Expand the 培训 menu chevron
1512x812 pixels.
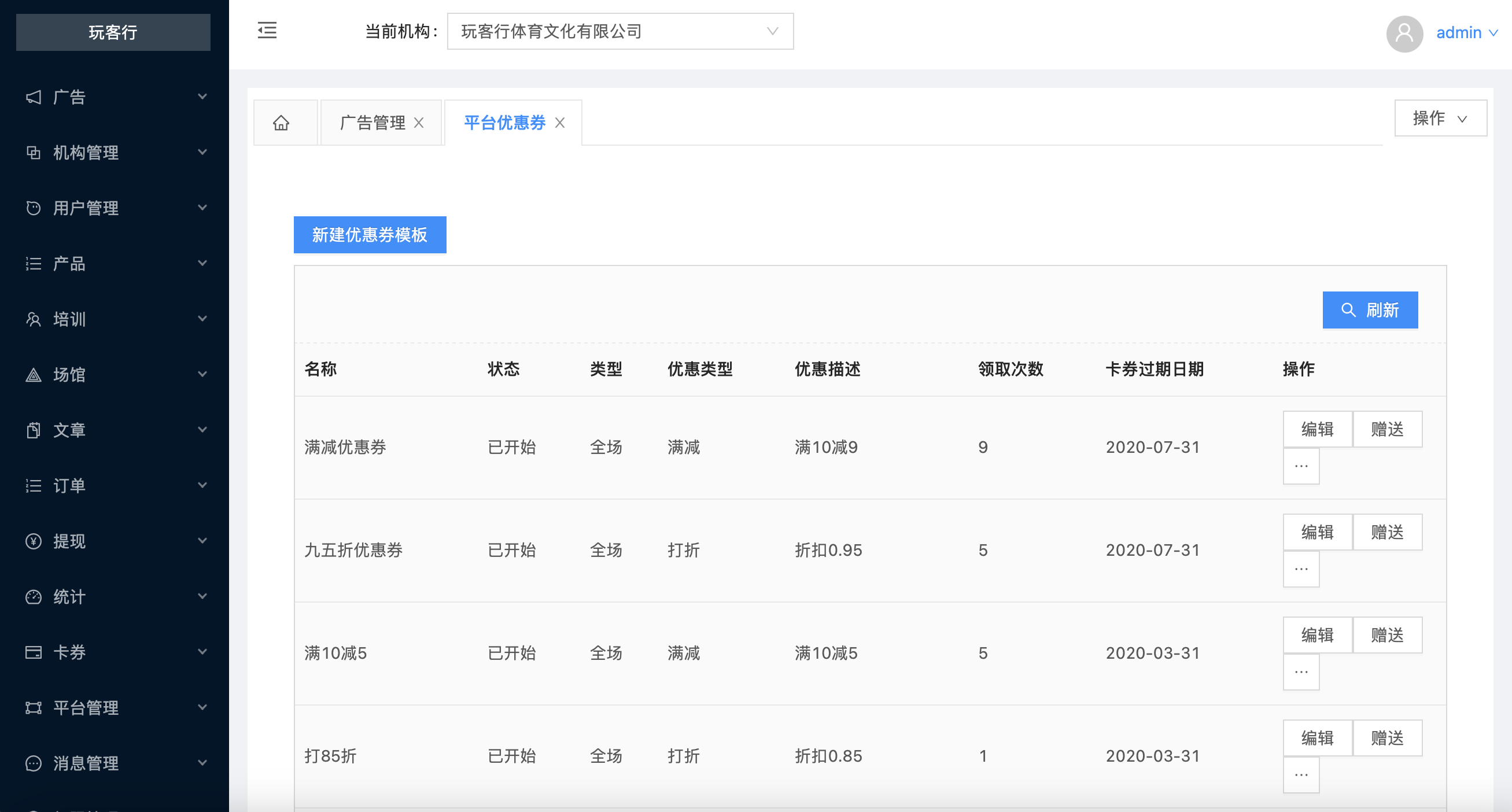(x=202, y=319)
